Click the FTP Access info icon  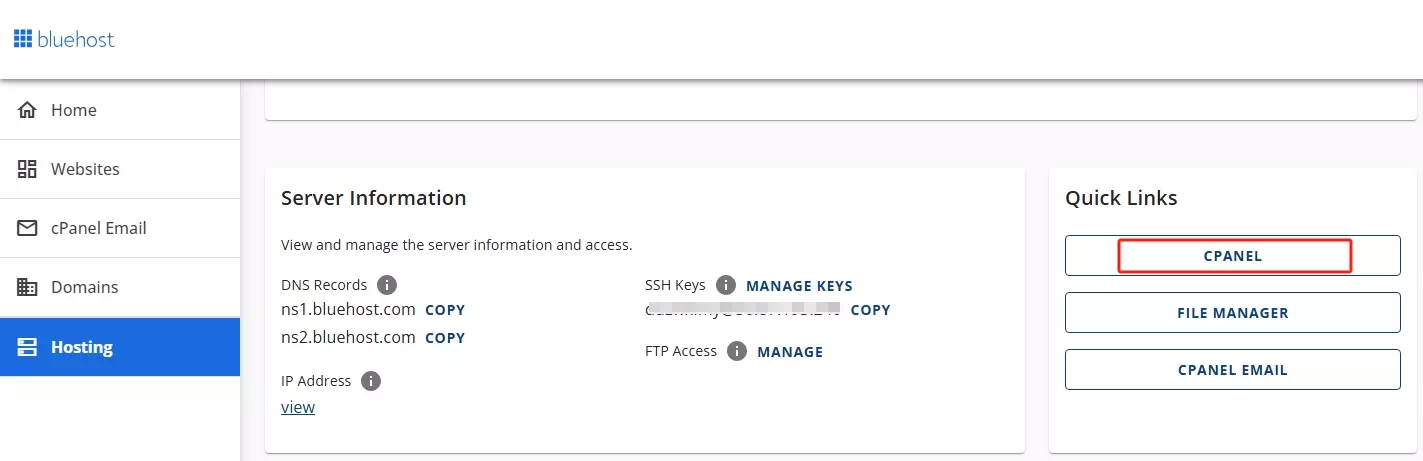(x=737, y=351)
